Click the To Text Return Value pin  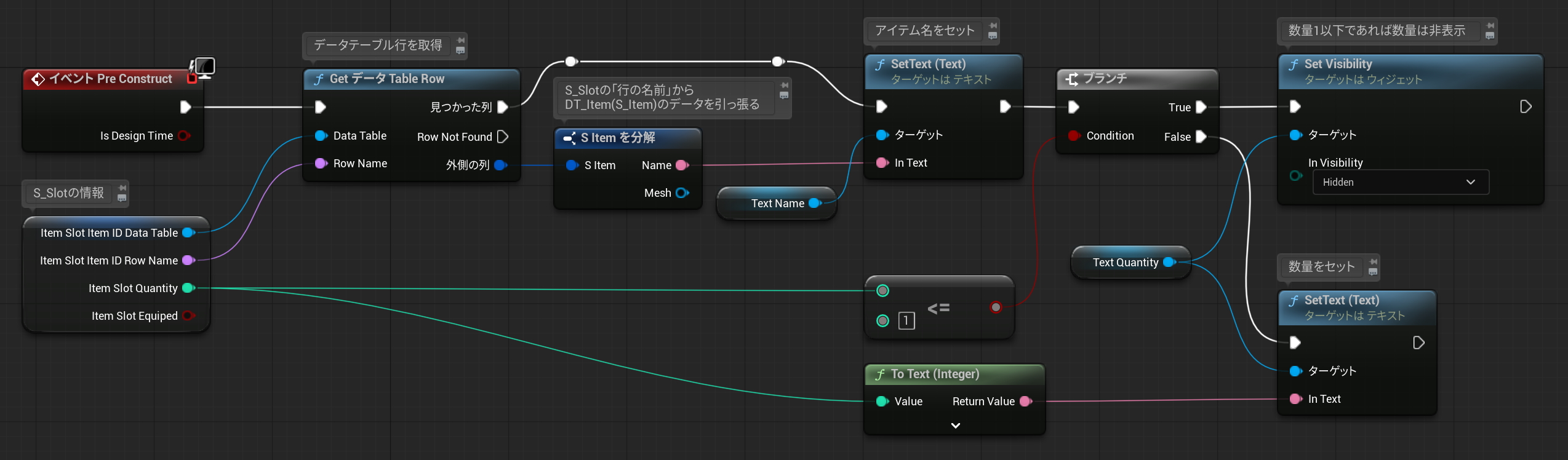coord(1025,402)
